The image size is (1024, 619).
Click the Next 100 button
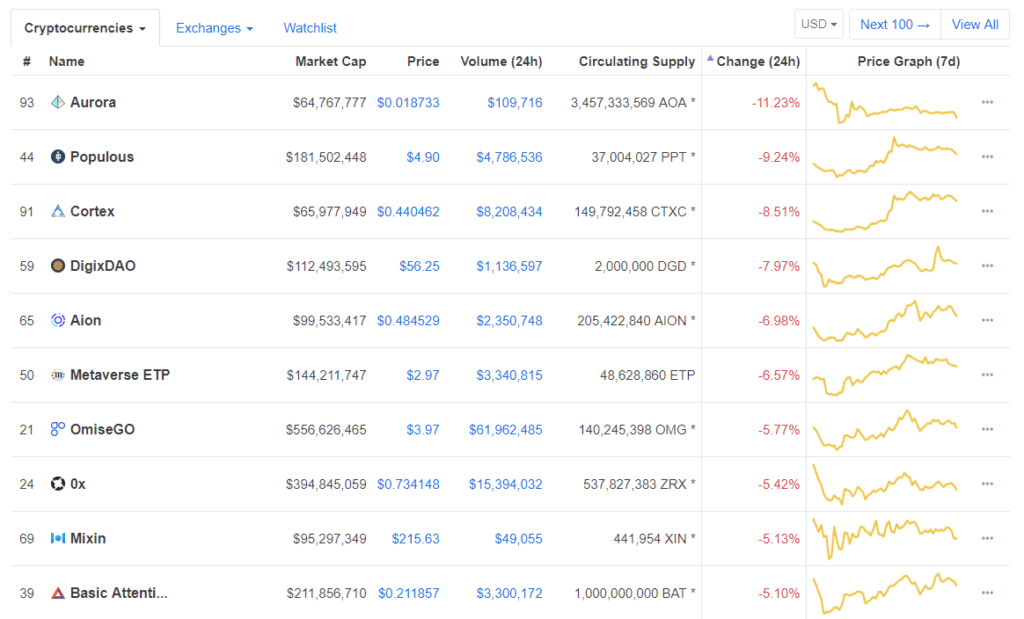[x=893, y=23]
